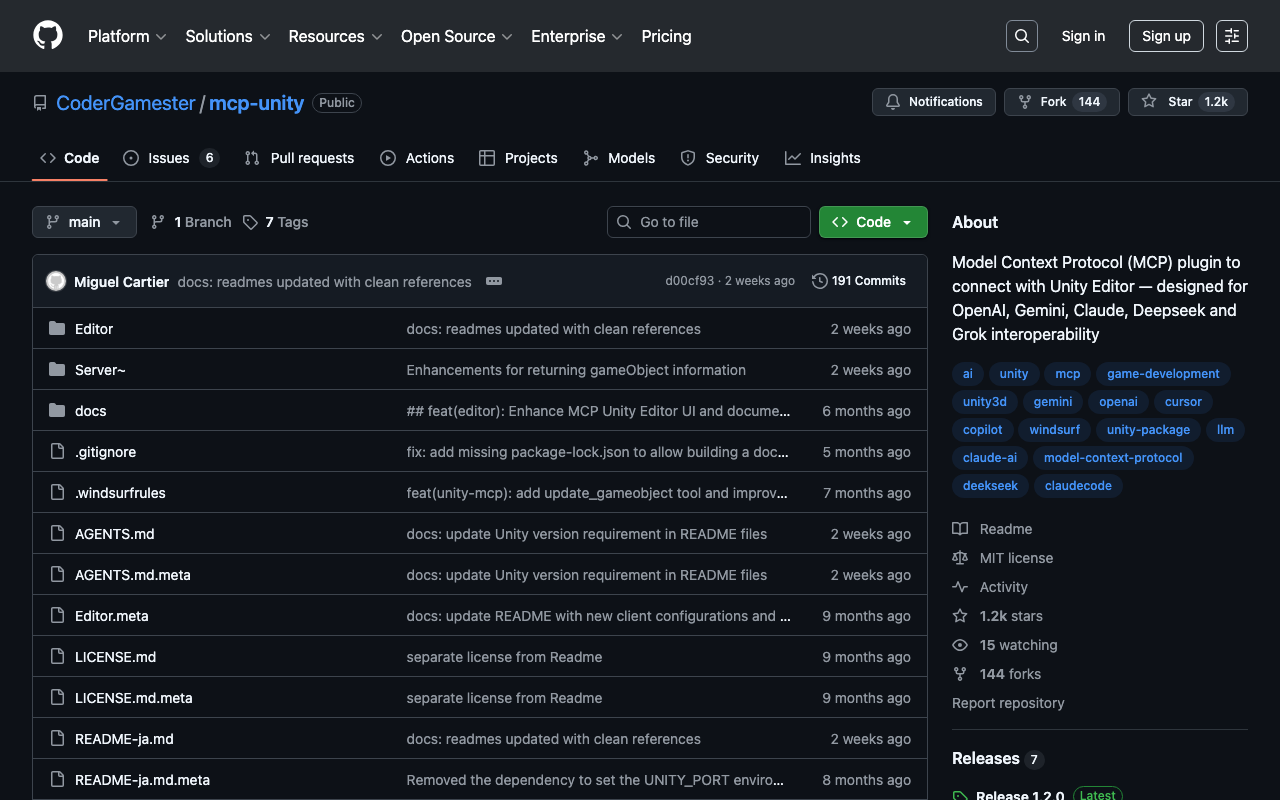This screenshot has width=1280, height=800.
Task: Click the Notifications bell button
Action: pyautogui.click(x=934, y=102)
